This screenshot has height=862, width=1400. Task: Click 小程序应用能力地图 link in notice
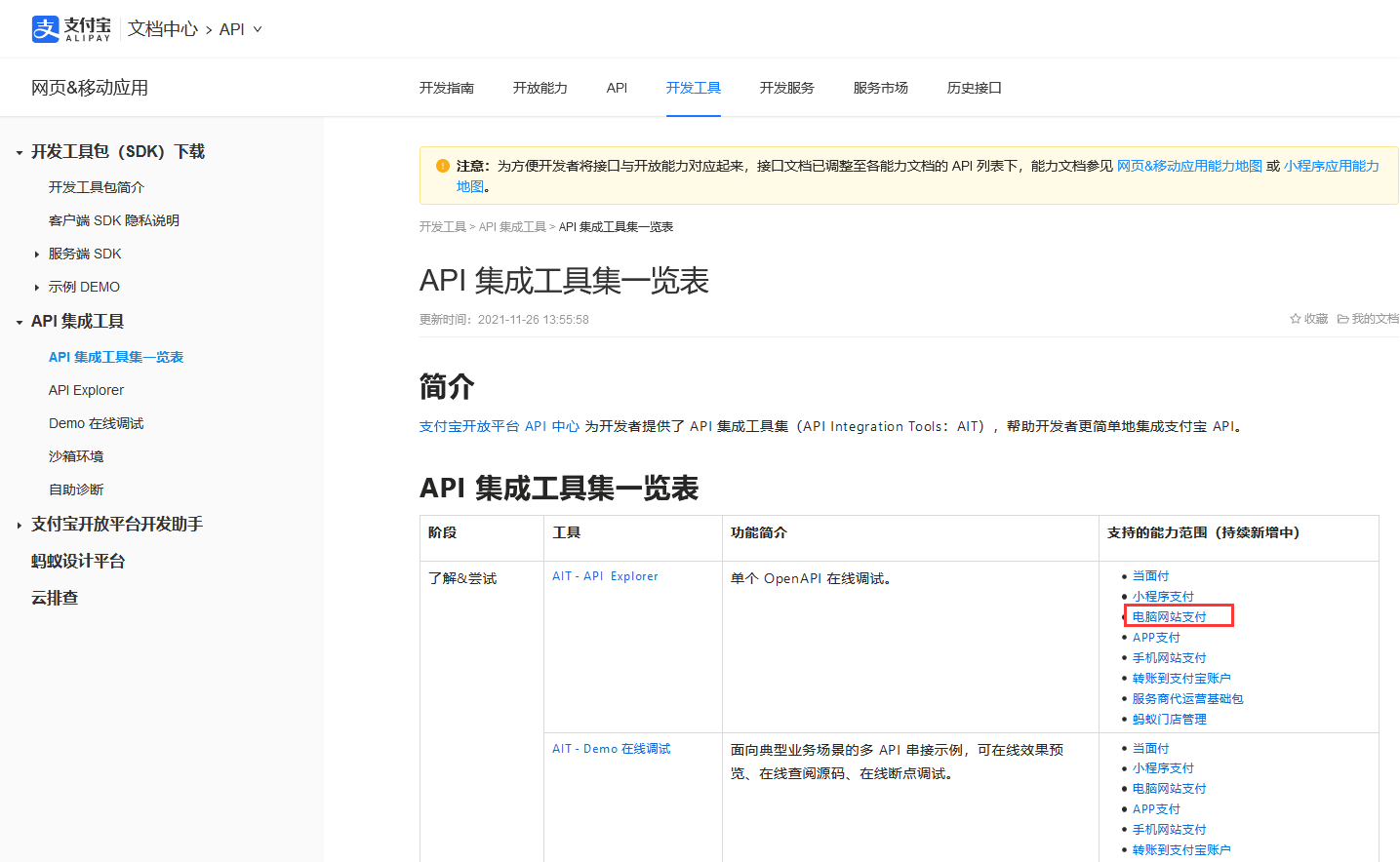(x=1332, y=166)
